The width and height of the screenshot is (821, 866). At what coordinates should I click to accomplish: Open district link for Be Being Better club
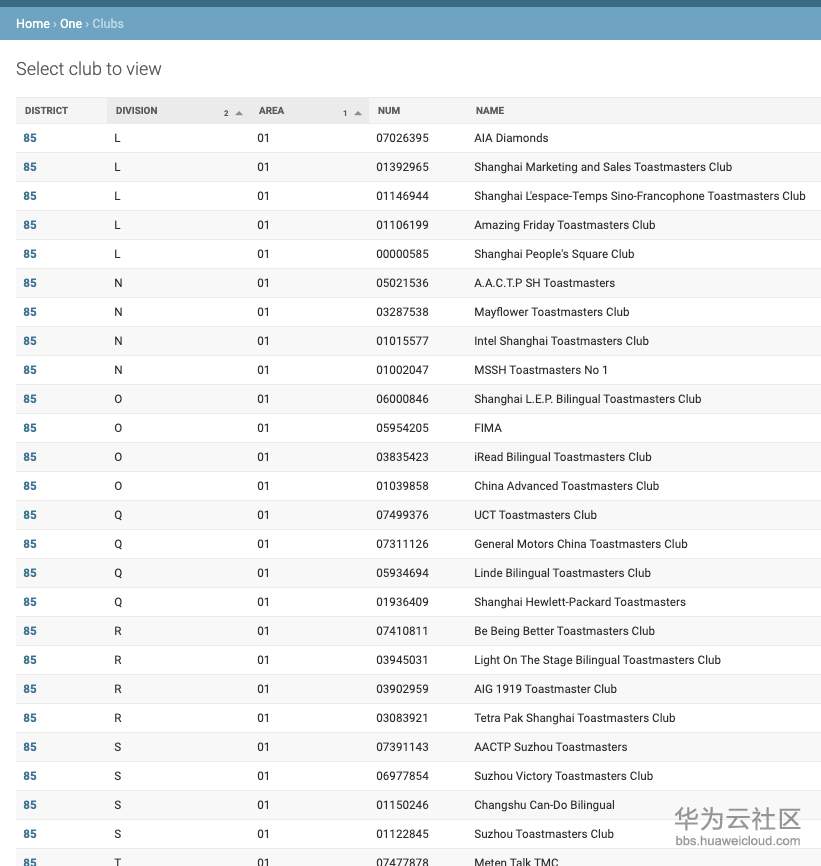[30, 631]
